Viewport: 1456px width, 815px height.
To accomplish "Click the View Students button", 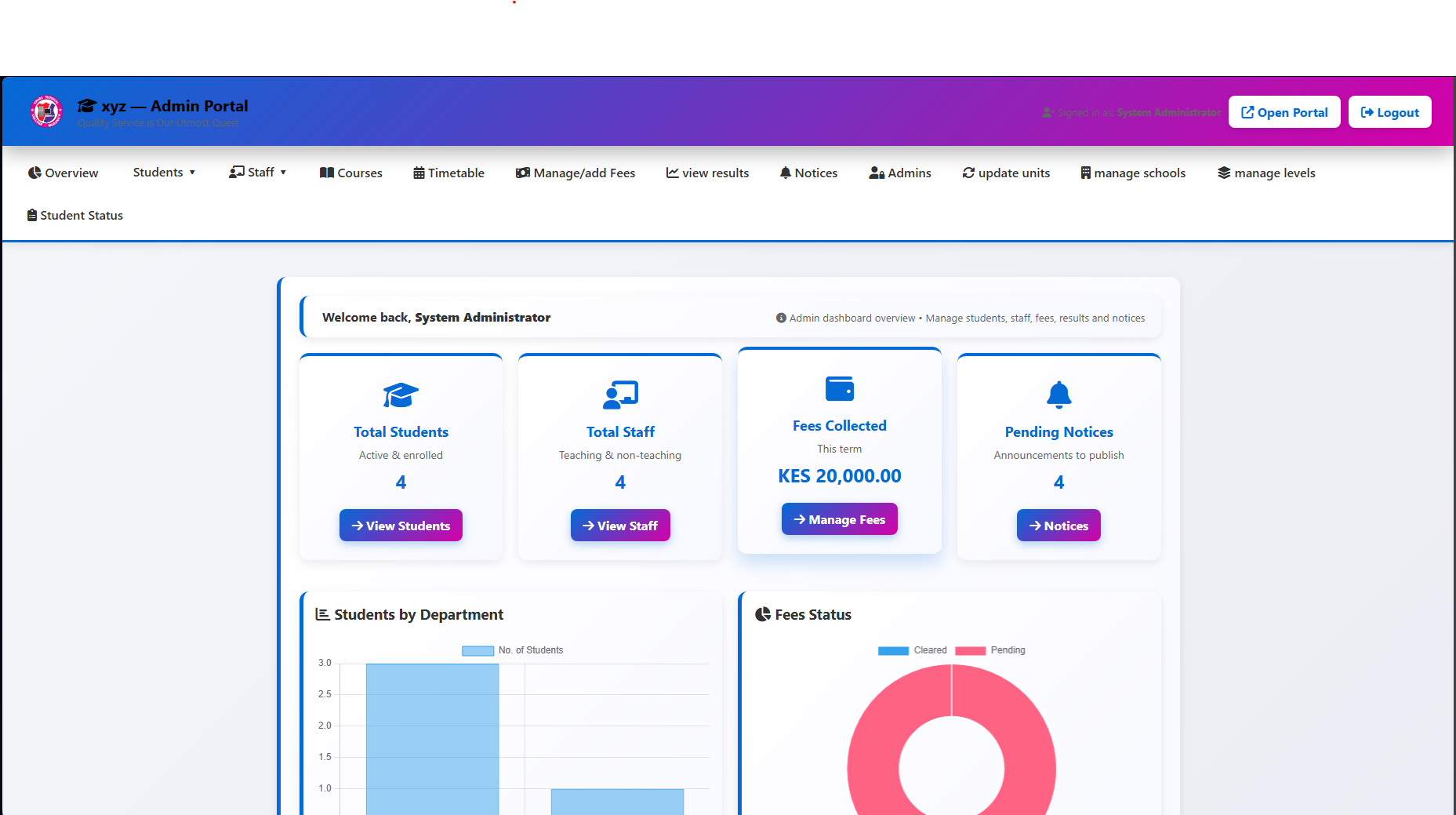I will coord(401,526).
